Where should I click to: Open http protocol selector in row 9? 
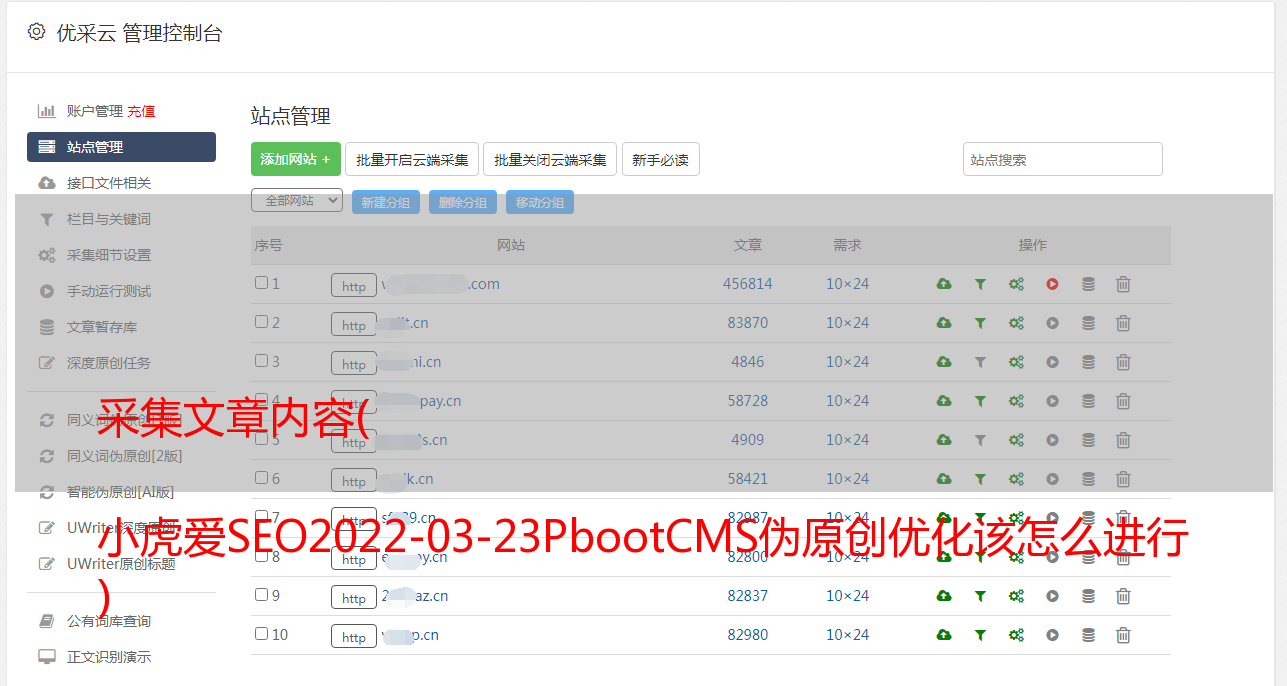354,598
